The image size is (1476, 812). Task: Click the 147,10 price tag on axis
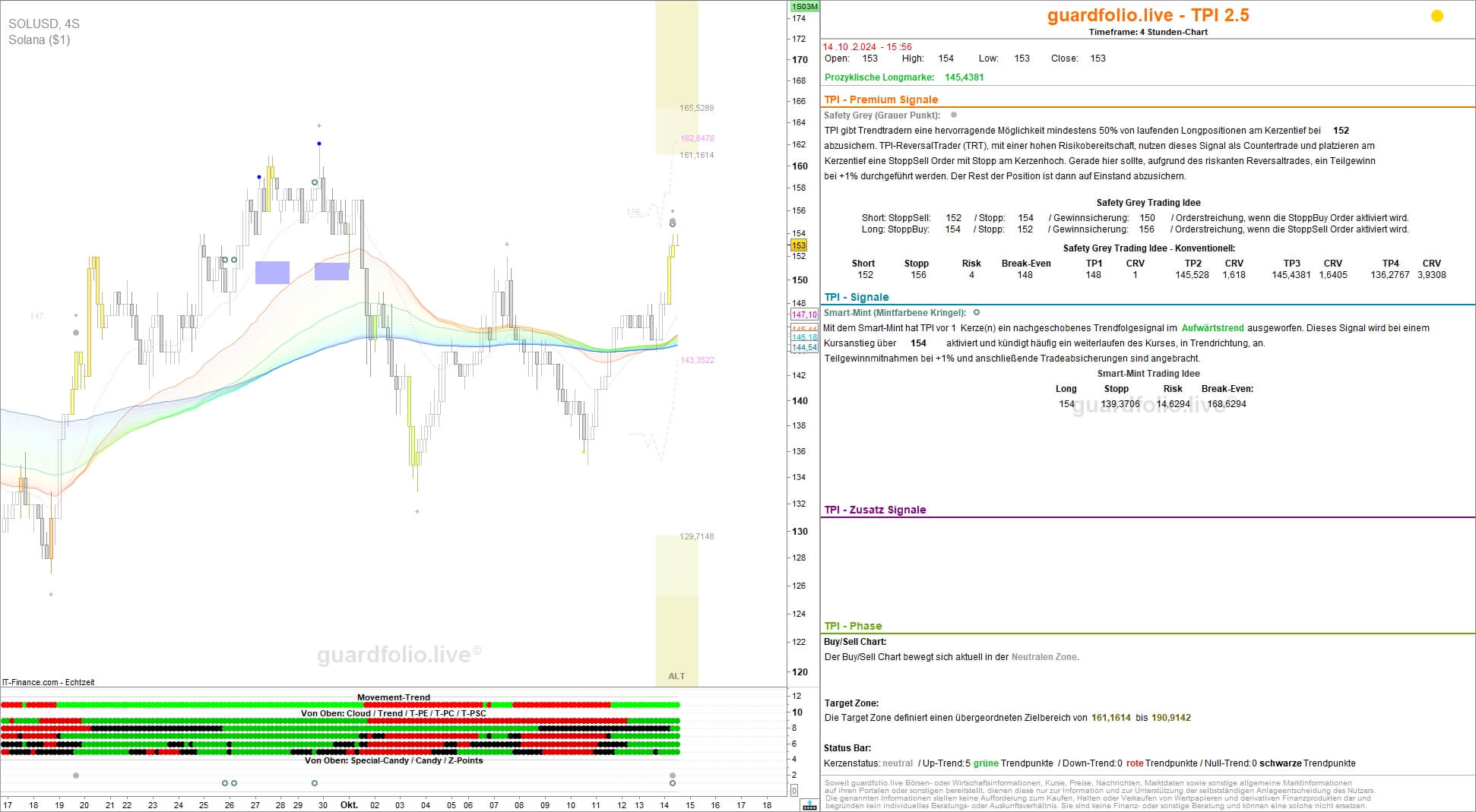(804, 314)
